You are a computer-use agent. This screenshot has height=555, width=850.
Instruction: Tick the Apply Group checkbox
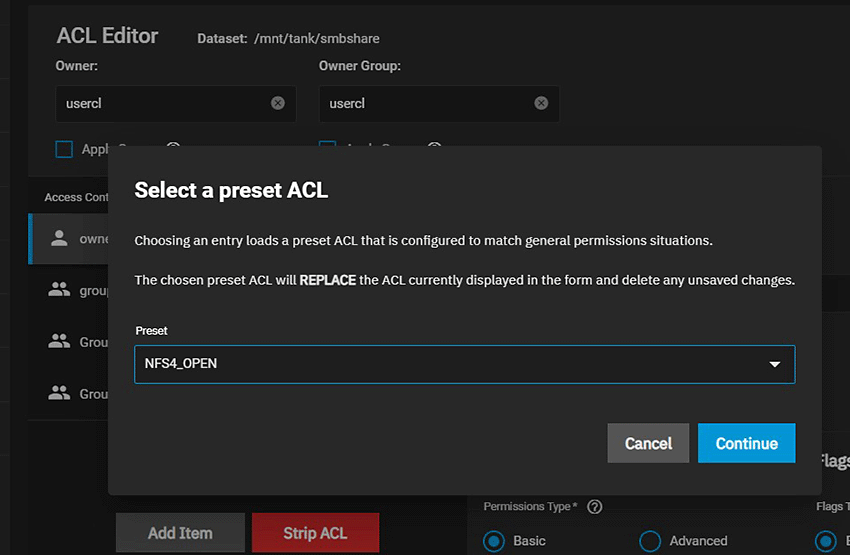tap(327, 148)
